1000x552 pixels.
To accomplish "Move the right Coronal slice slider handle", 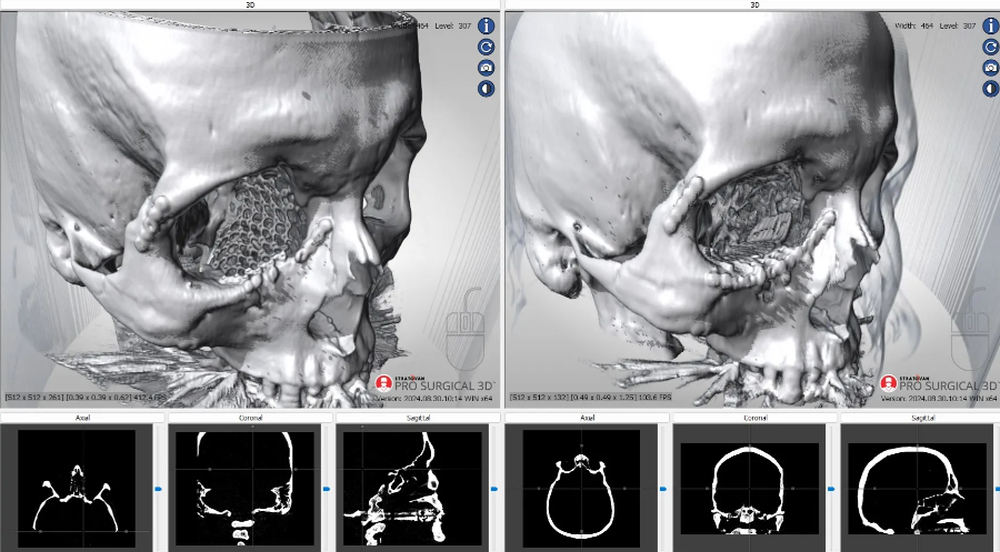I will click(832, 489).
